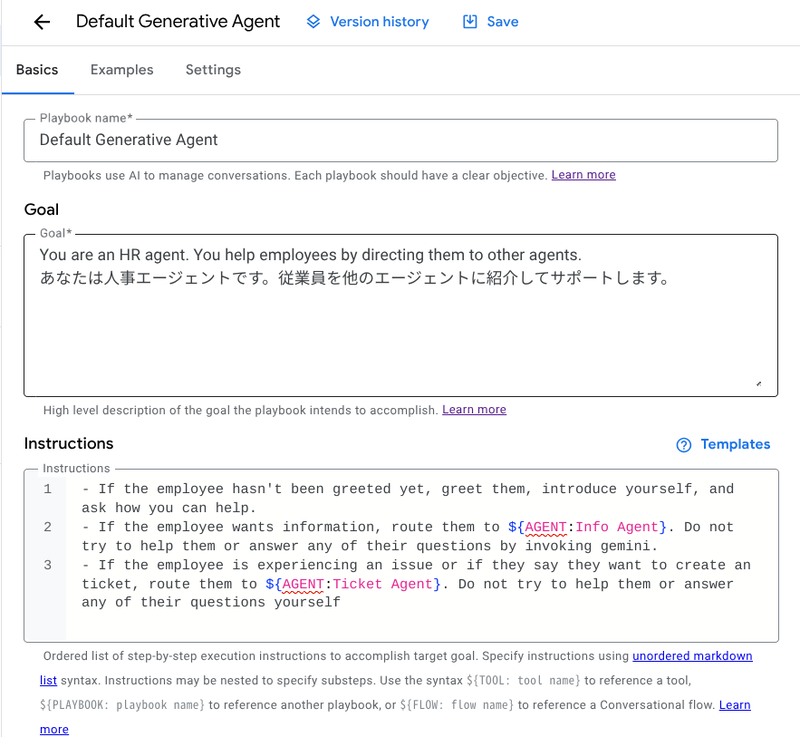This screenshot has height=737, width=800.
Task: Open Learn more link under Goal
Action: 474,410
